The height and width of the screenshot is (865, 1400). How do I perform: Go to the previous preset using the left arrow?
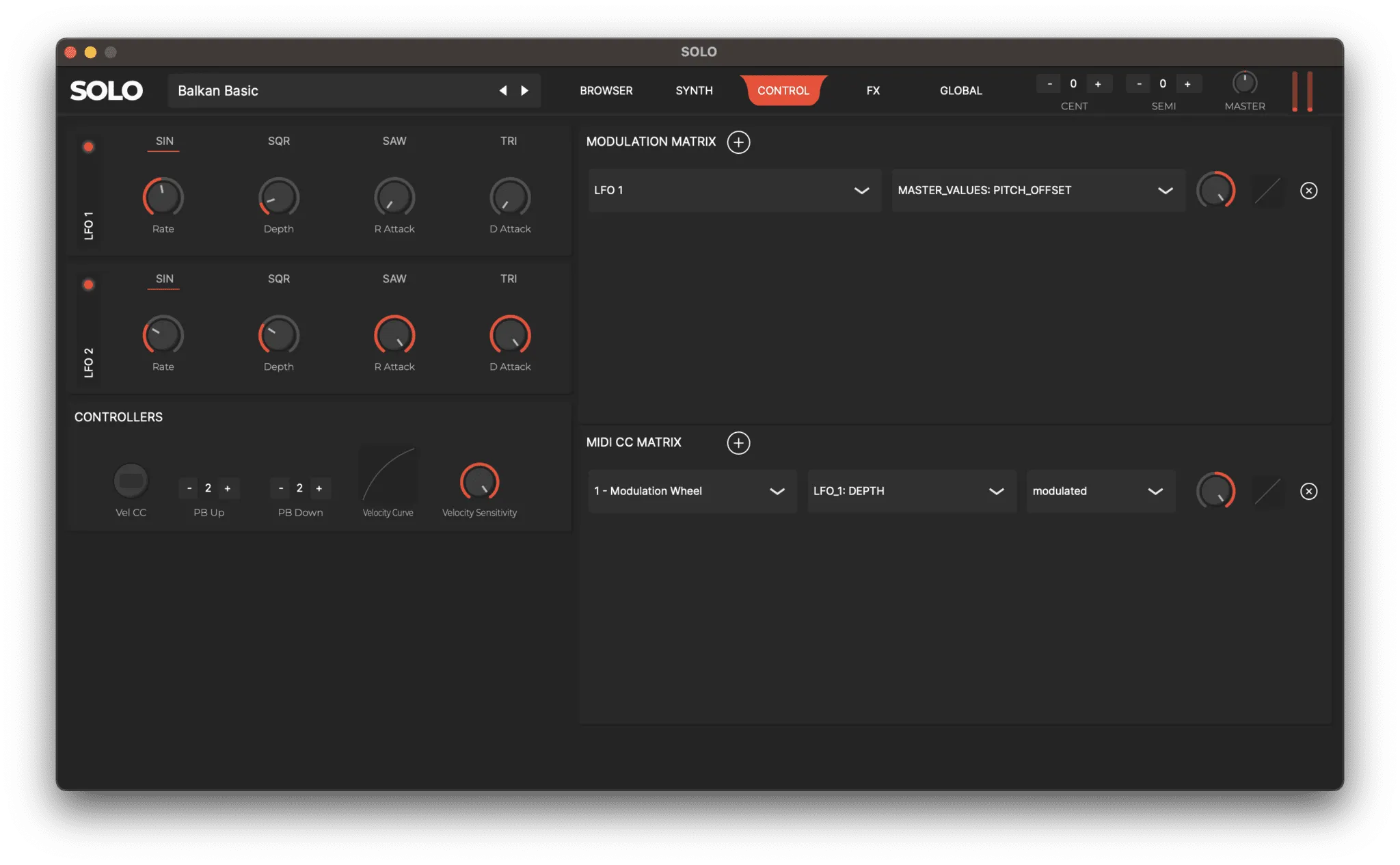[x=503, y=91]
